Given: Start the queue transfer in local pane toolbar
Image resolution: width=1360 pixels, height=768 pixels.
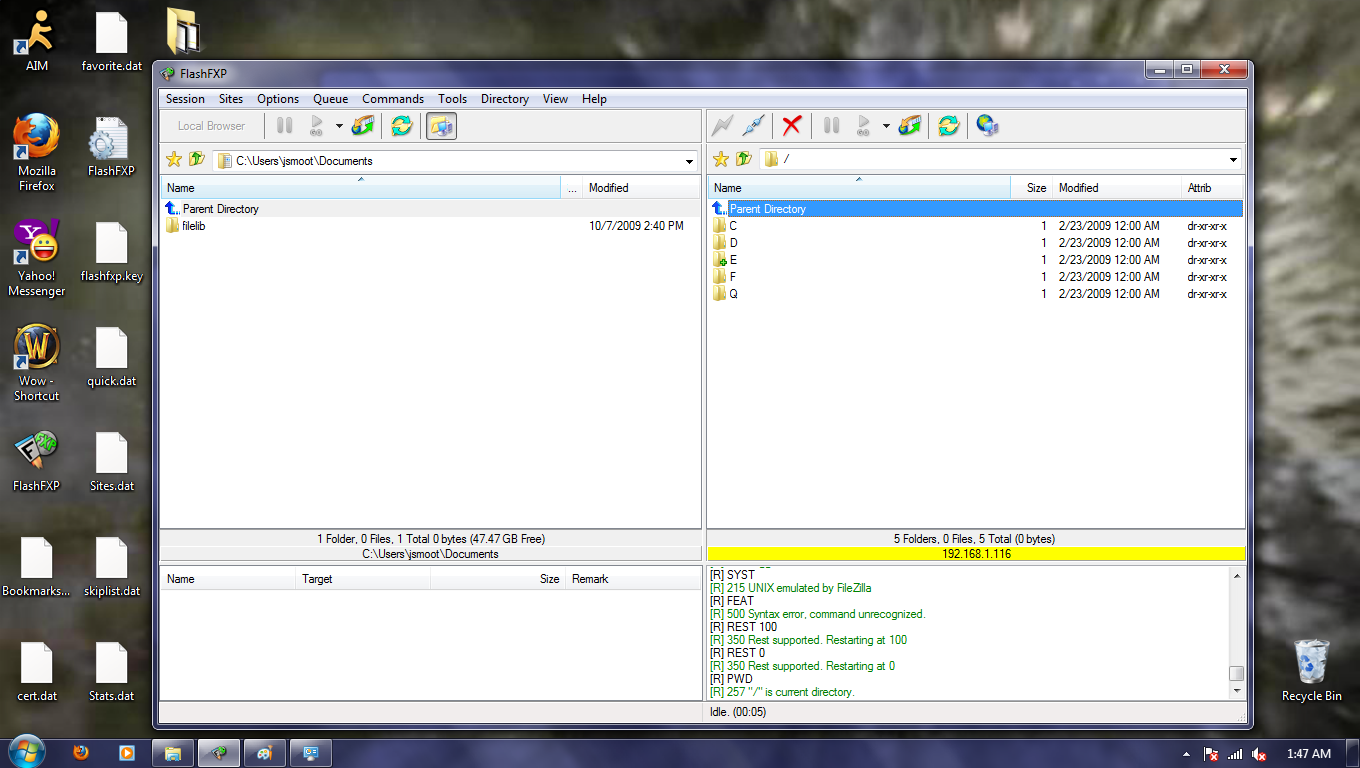Looking at the screenshot, I should [317, 126].
